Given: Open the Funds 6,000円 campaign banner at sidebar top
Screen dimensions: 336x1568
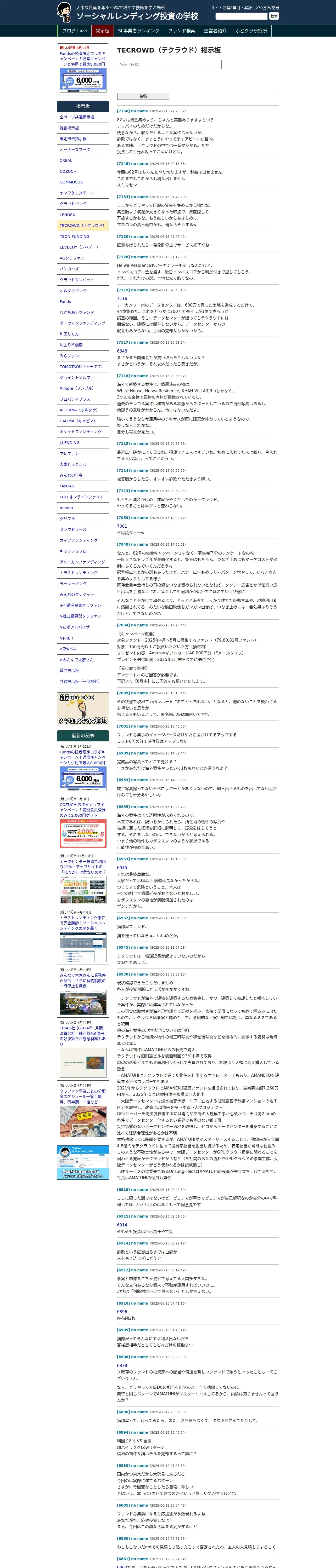Looking at the screenshot, I should 83,80.
